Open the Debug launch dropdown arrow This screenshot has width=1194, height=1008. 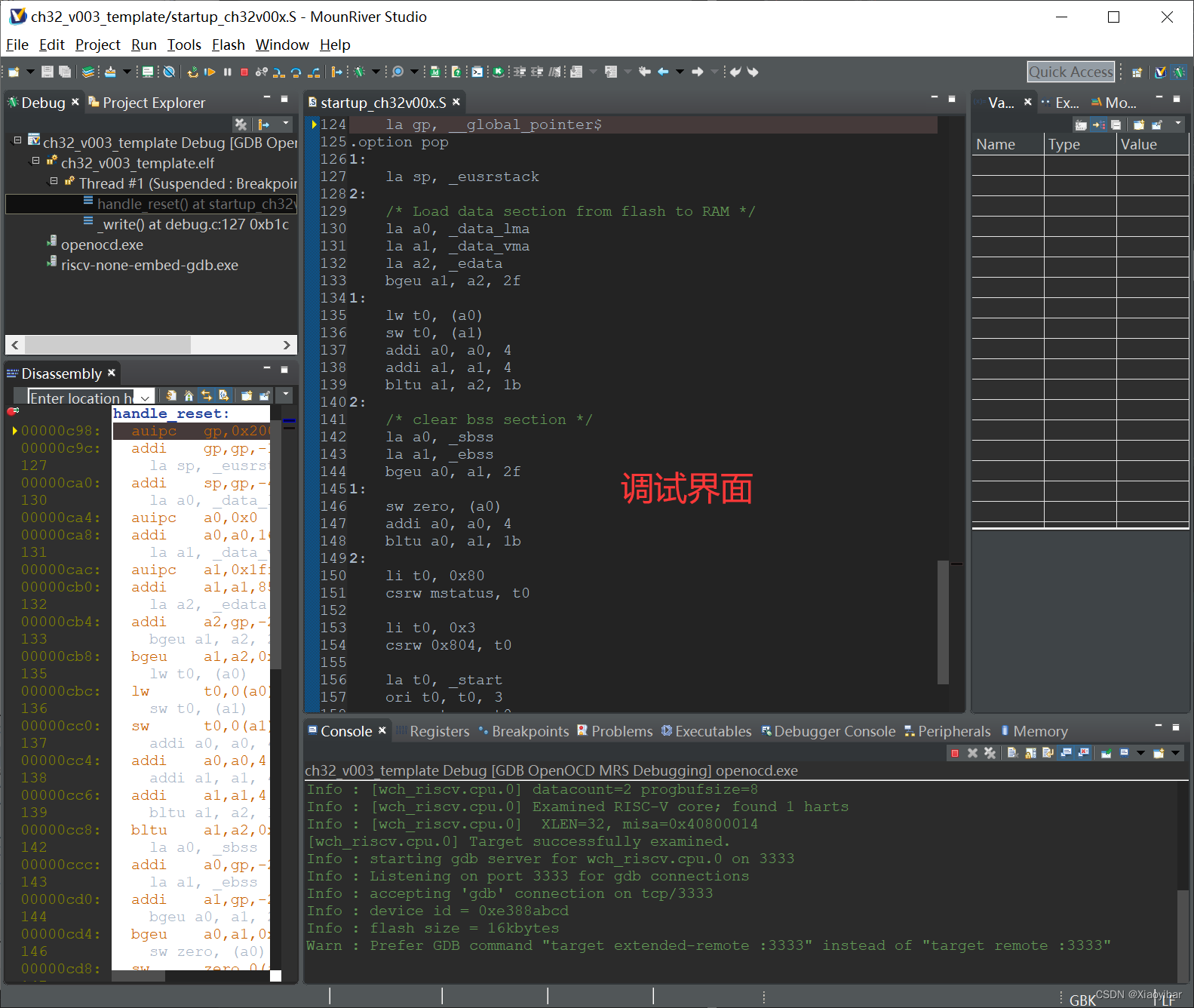[x=376, y=72]
